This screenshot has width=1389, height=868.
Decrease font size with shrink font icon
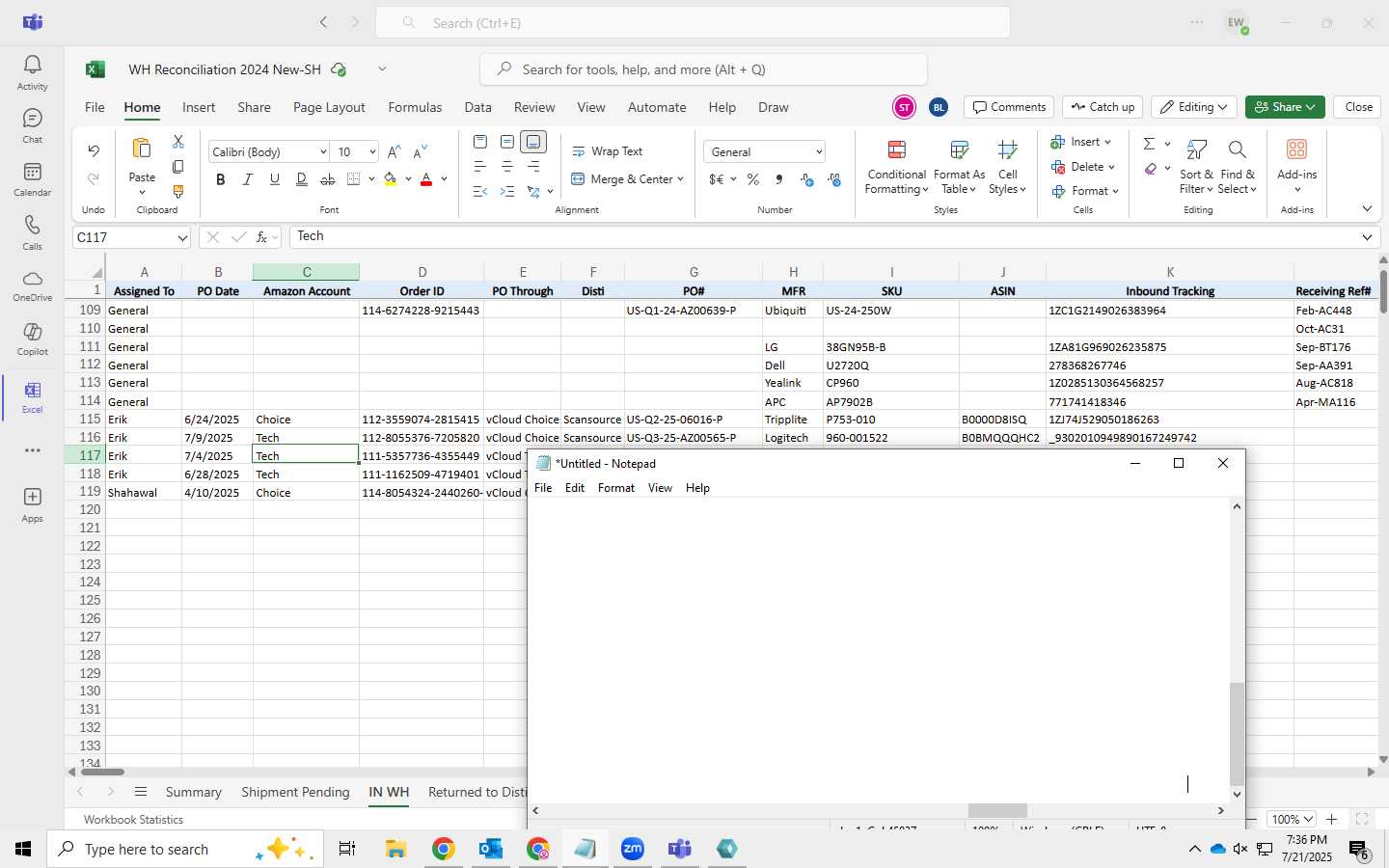click(x=420, y=152)
